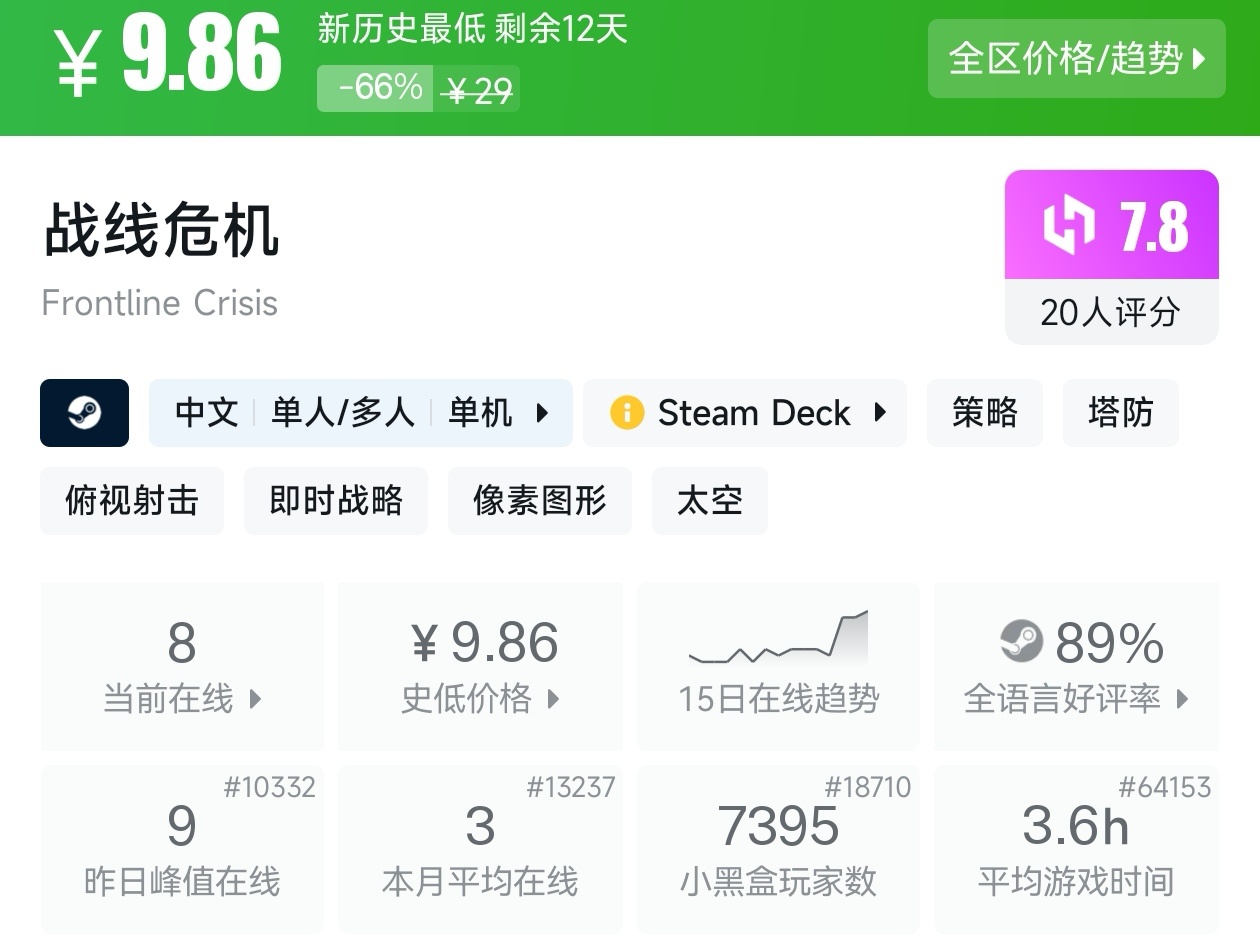This screenshot has width=1260, height=941.
Task: Select the 策略 strategy tag
Action: 985,413
